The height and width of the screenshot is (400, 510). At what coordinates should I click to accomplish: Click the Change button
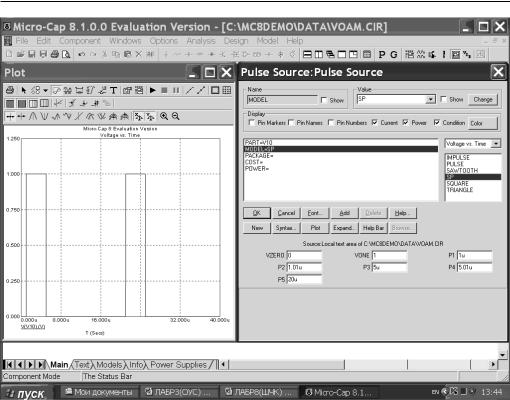(x=483, y=99)
